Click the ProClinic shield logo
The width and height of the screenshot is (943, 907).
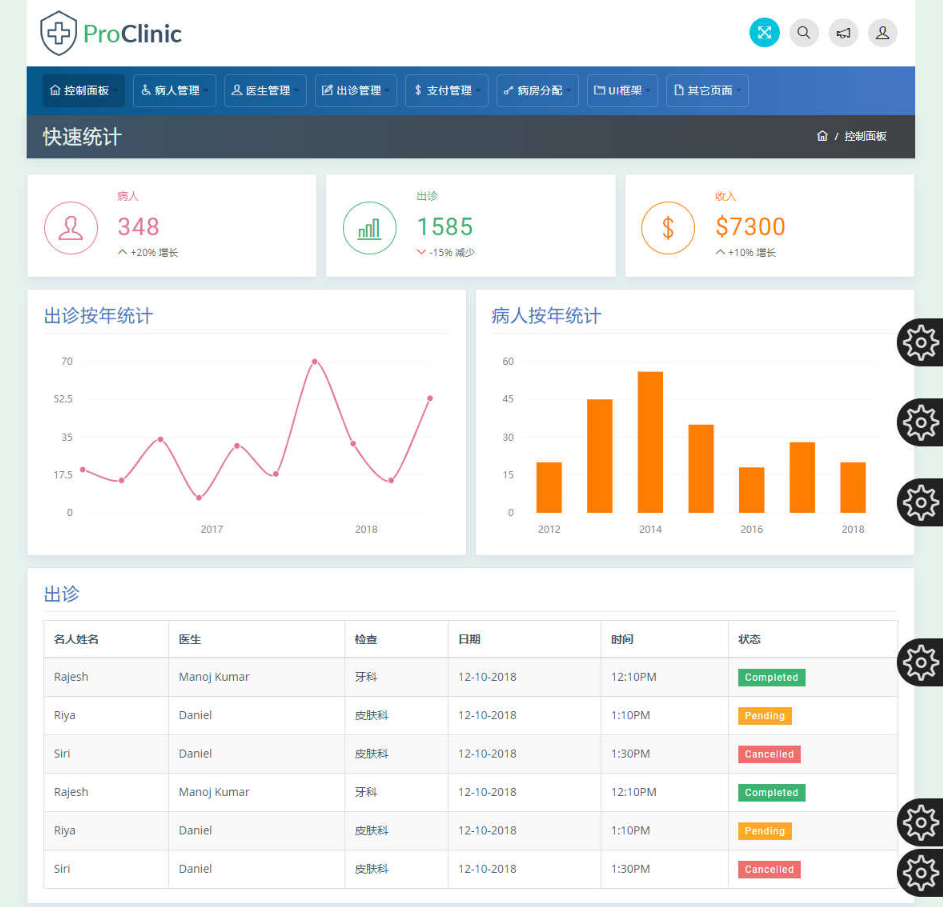click(x=58, y=32)
